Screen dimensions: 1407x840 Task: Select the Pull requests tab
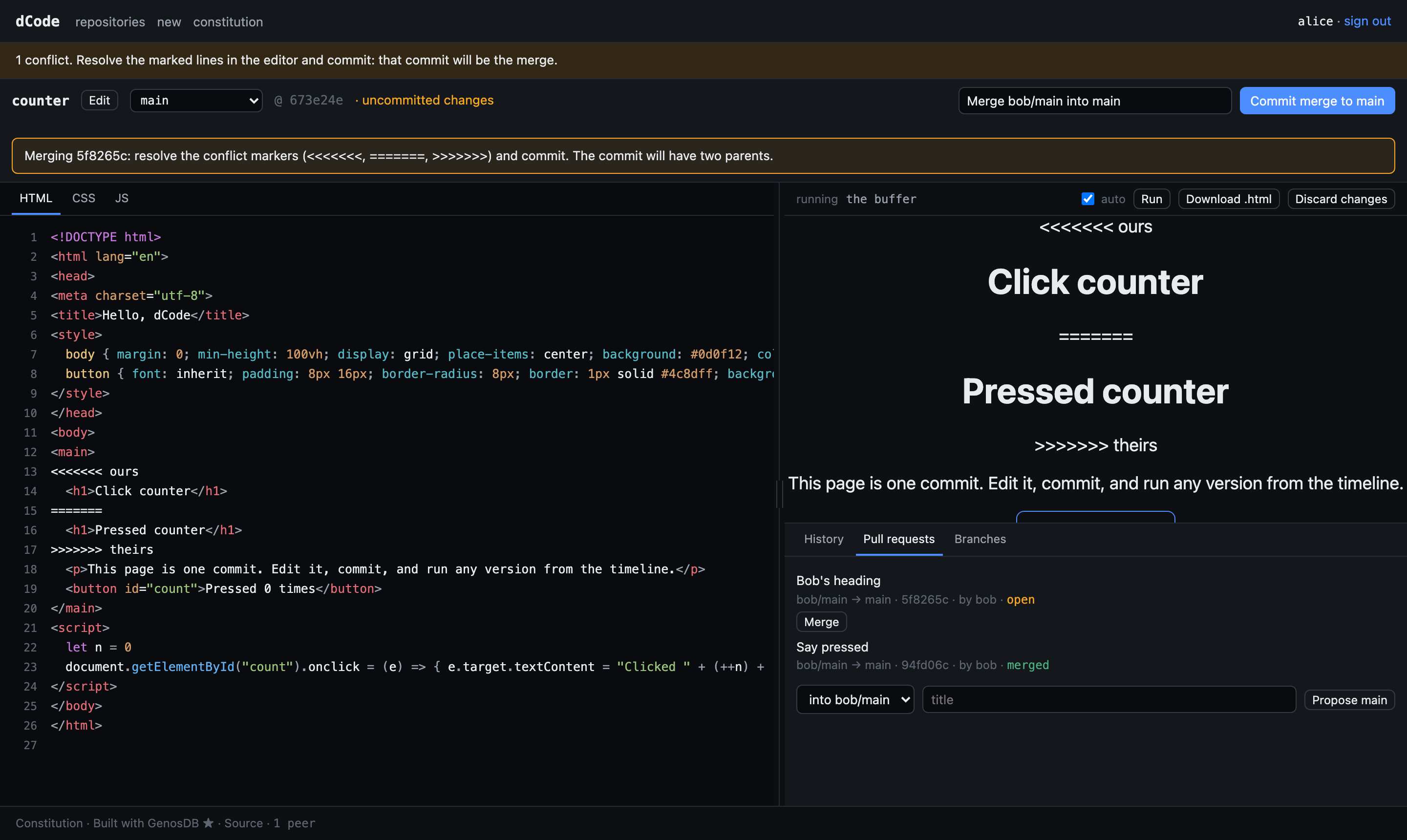coord(898,539)
